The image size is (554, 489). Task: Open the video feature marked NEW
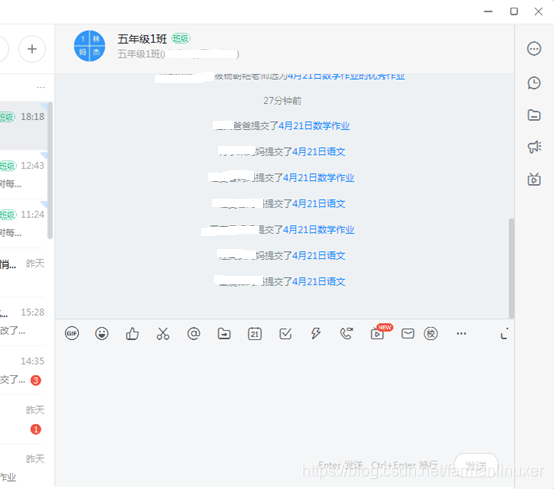pyautogui.click(x=378, y=333)
